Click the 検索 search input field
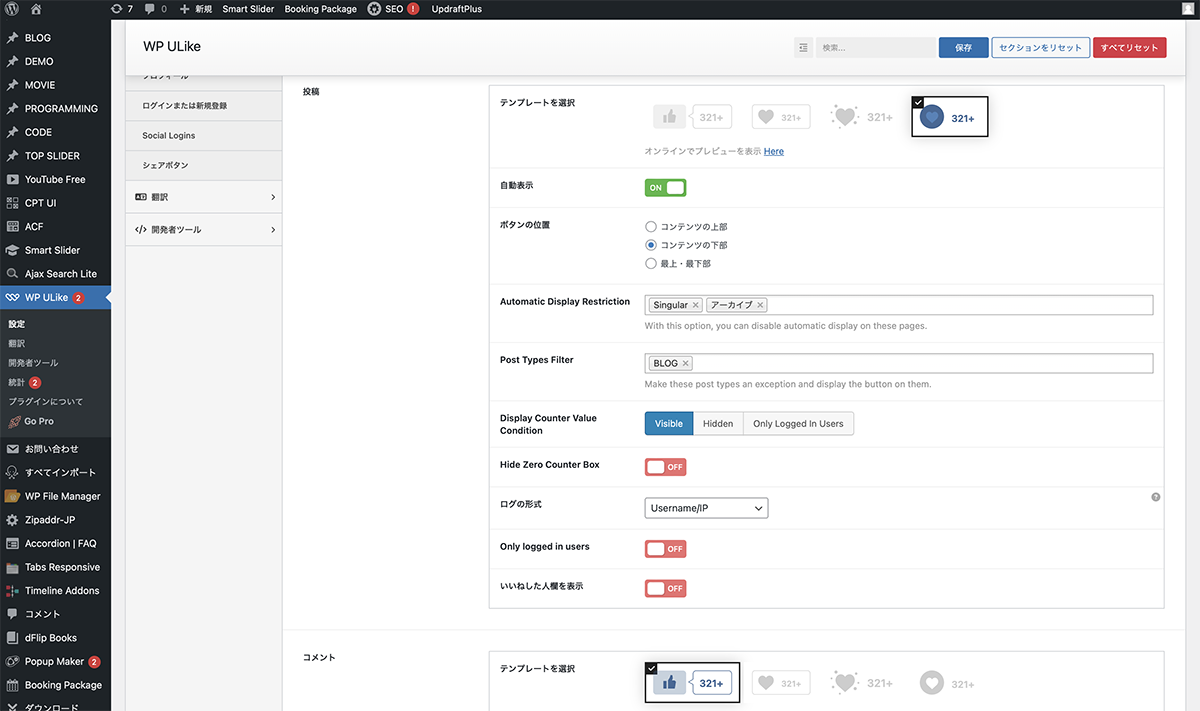Viewport: 1200px width, 711px height. coord(875,48)
